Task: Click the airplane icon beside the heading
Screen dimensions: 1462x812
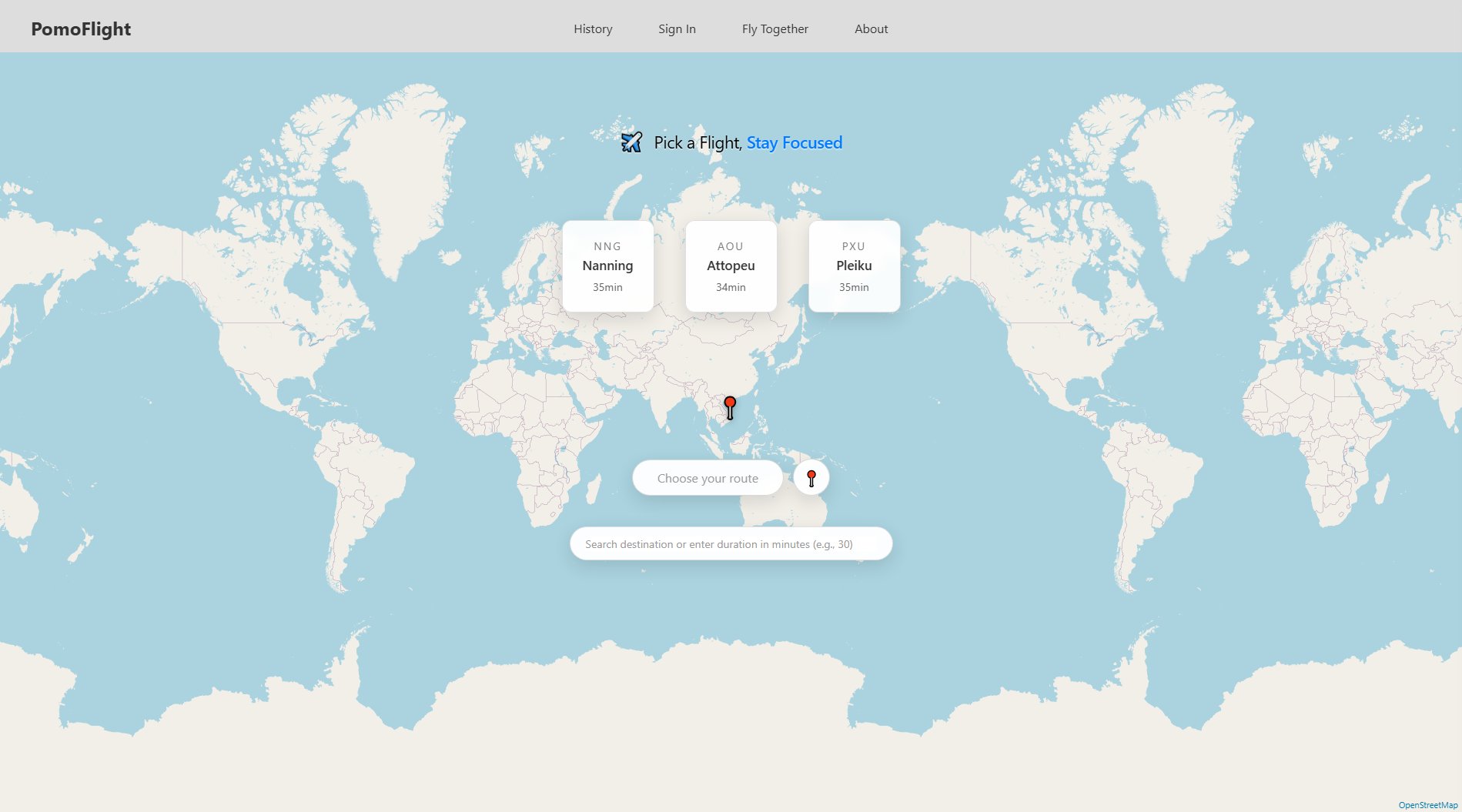Action: [x=631, y=142]
